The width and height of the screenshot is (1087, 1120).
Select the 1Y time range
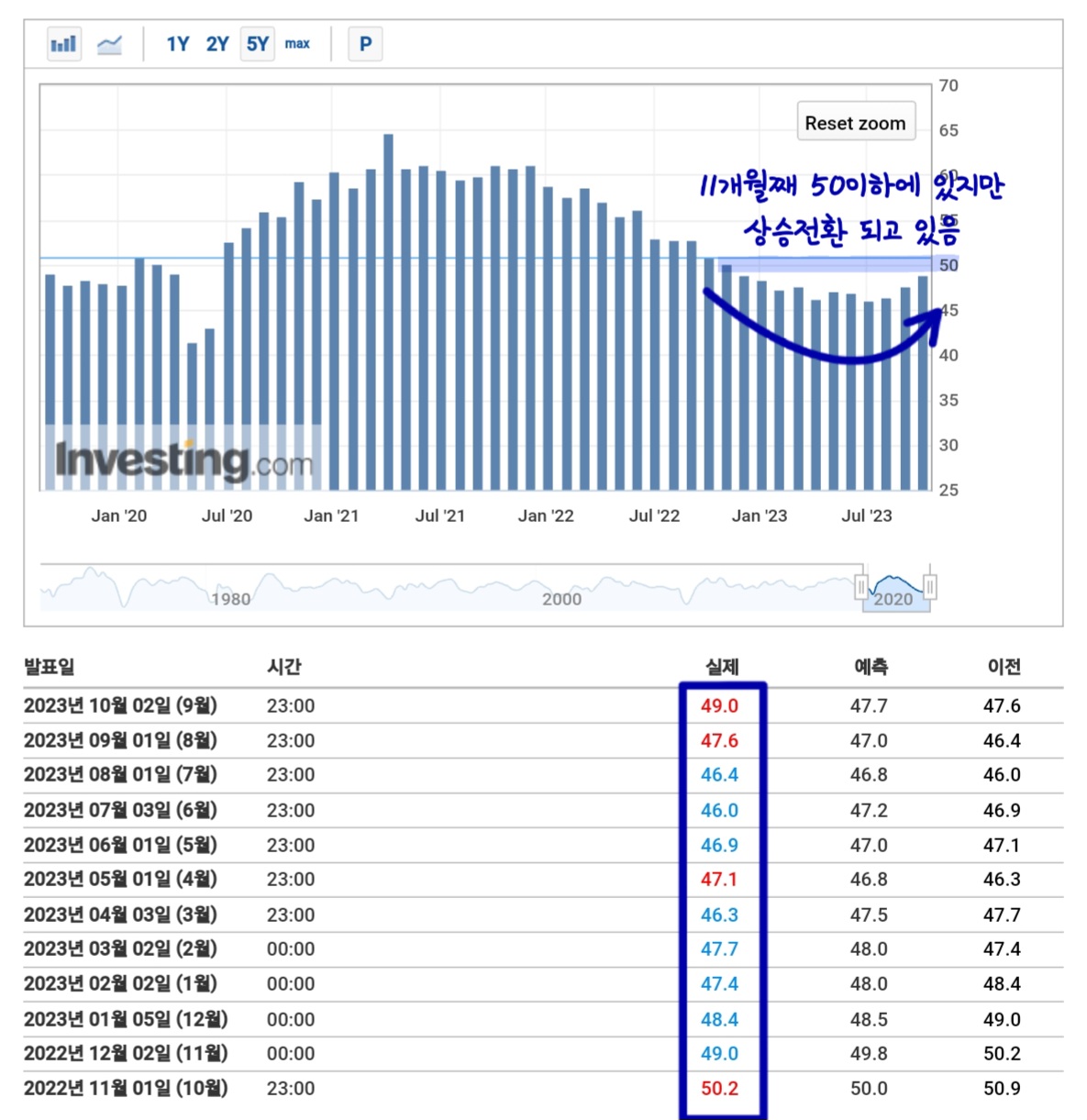tap(178, 44)
